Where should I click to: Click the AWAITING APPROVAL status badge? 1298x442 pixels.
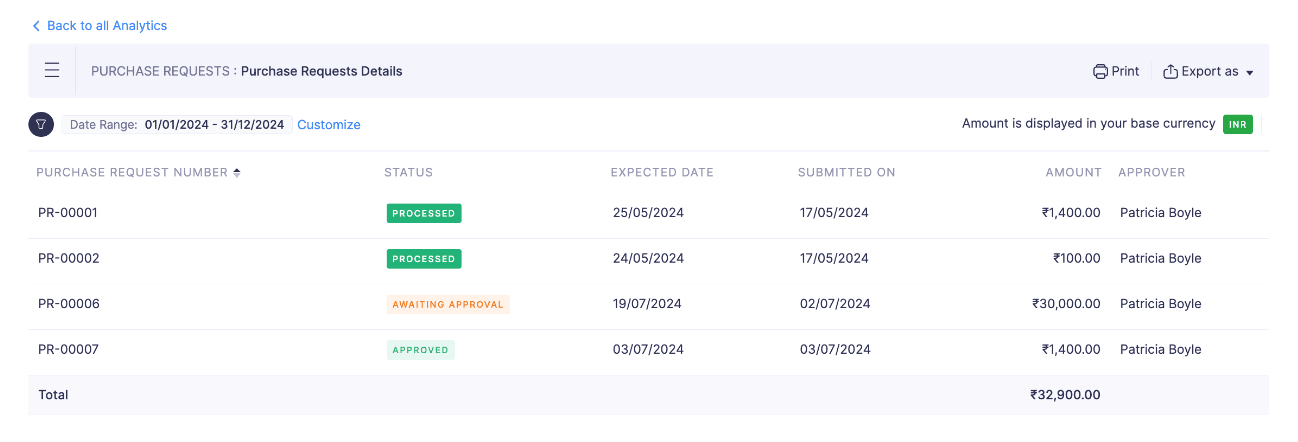point(448,304)
